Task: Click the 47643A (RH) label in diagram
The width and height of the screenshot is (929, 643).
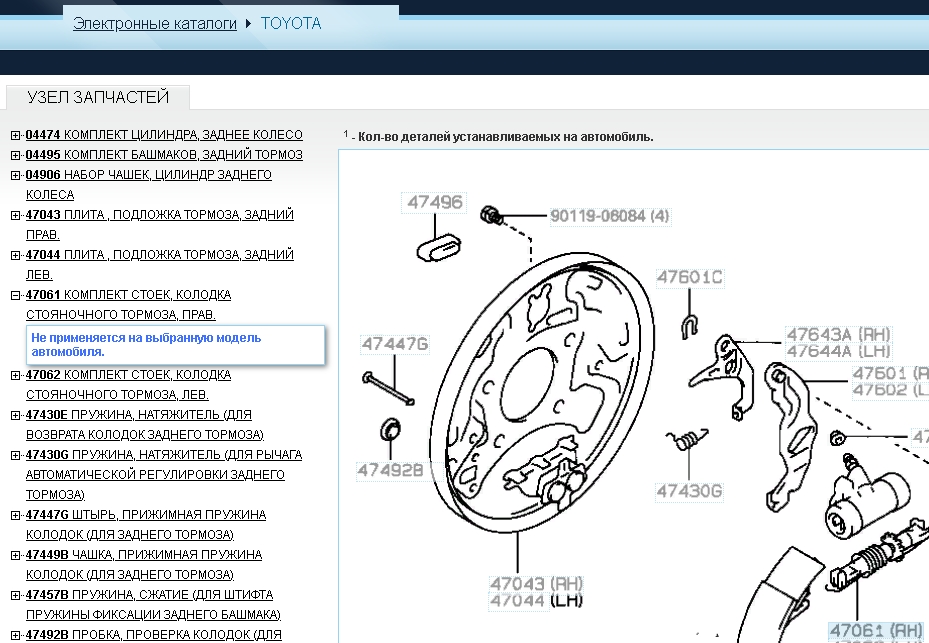Action: 838,334
